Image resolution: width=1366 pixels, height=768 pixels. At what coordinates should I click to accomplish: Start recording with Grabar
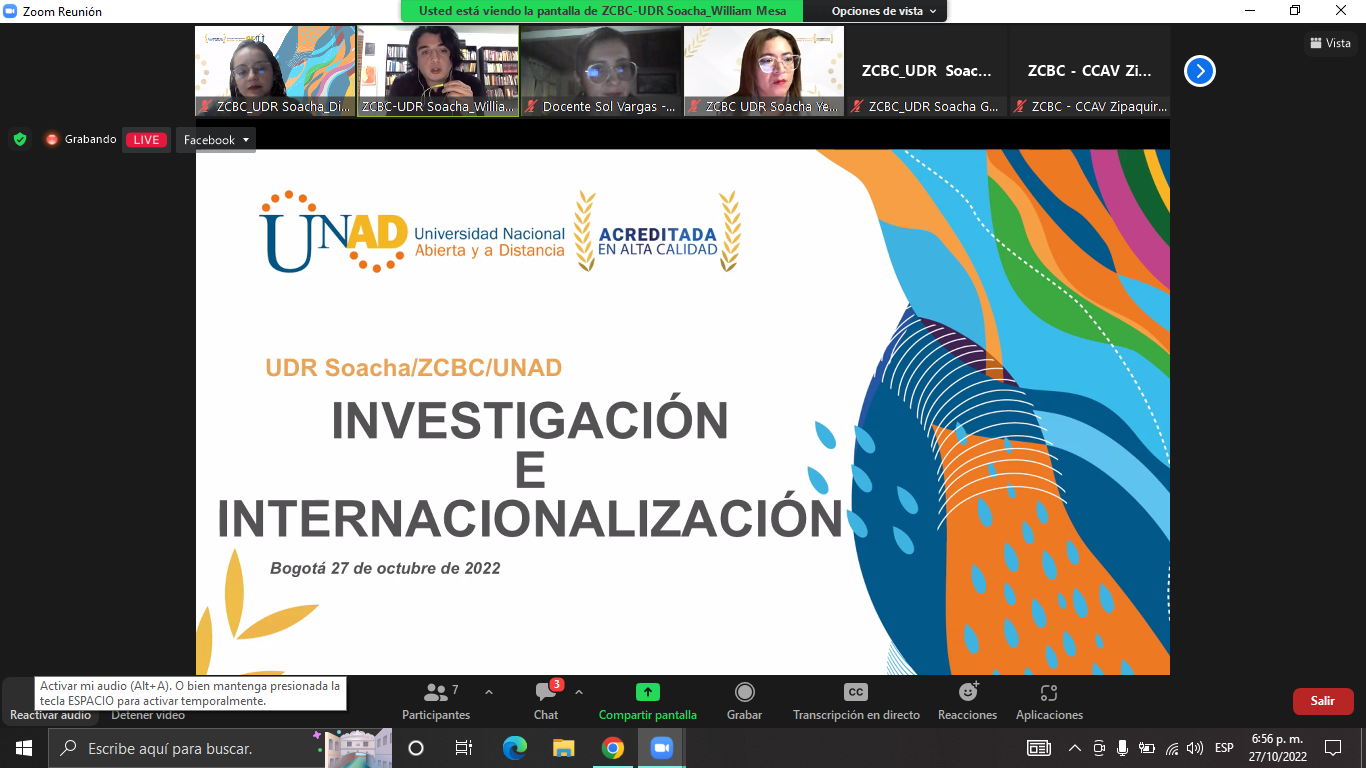coord(744,701)
